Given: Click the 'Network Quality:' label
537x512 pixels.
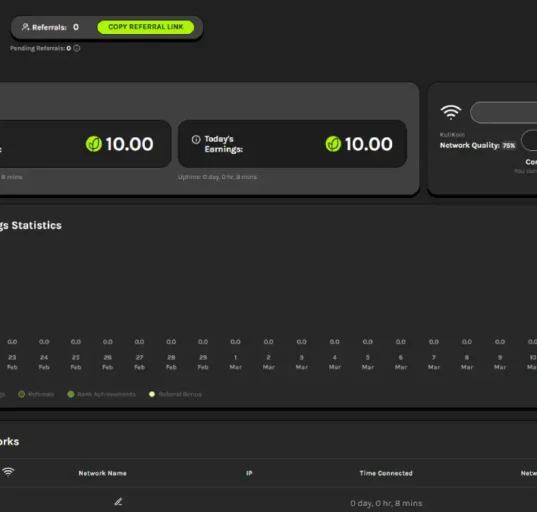Looking at the screenshot, I should pyautogui.click(x=470, y=146).
